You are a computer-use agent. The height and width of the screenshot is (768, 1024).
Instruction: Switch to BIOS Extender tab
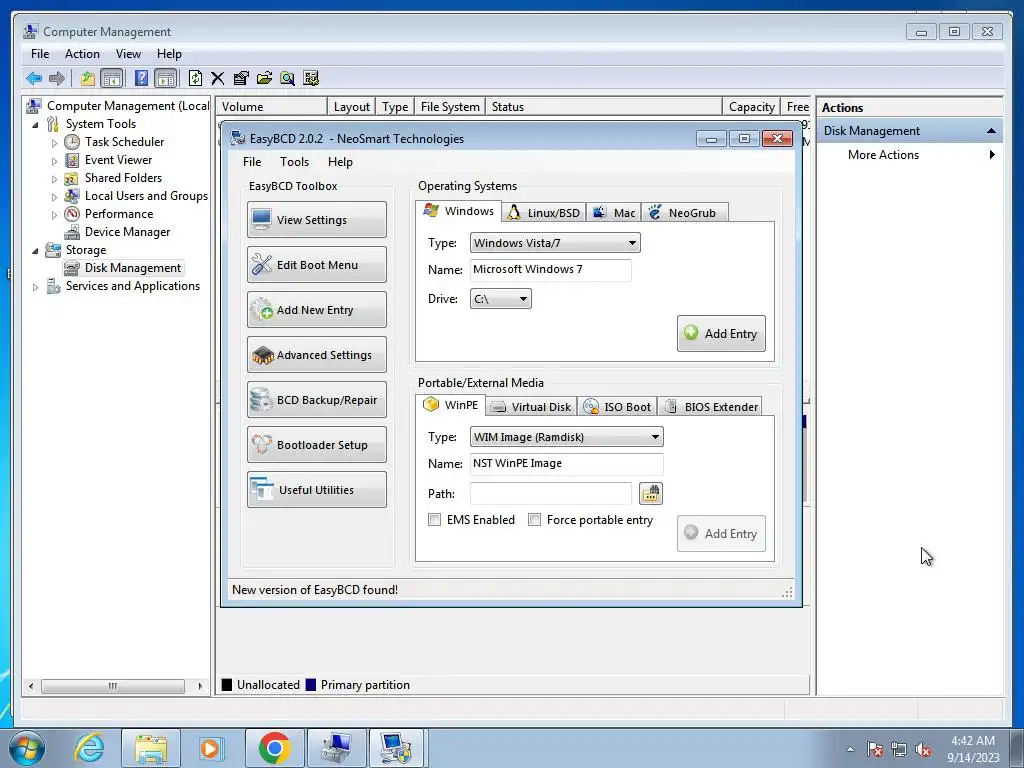tap(711, 407)
